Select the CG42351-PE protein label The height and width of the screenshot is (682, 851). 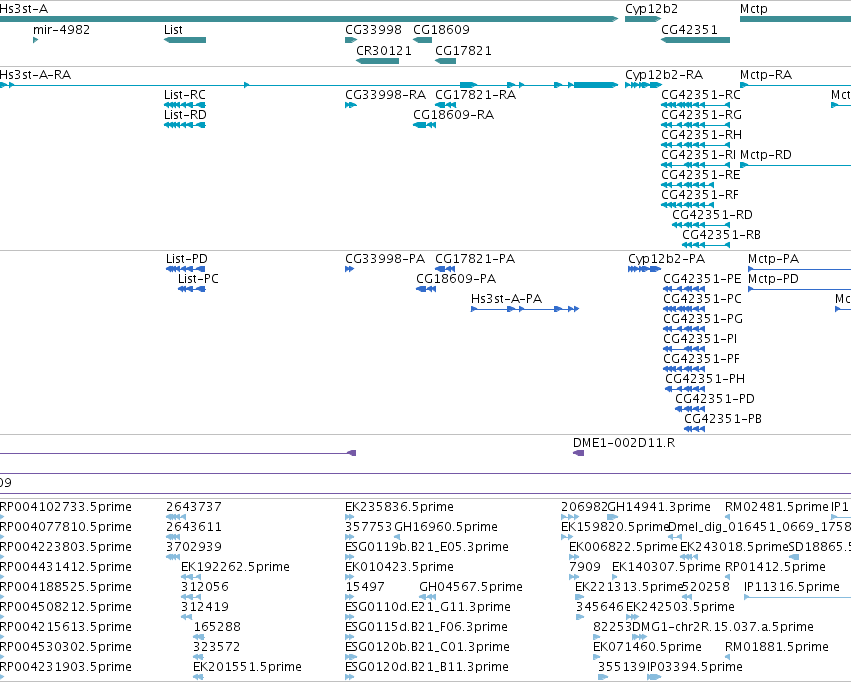702,279
